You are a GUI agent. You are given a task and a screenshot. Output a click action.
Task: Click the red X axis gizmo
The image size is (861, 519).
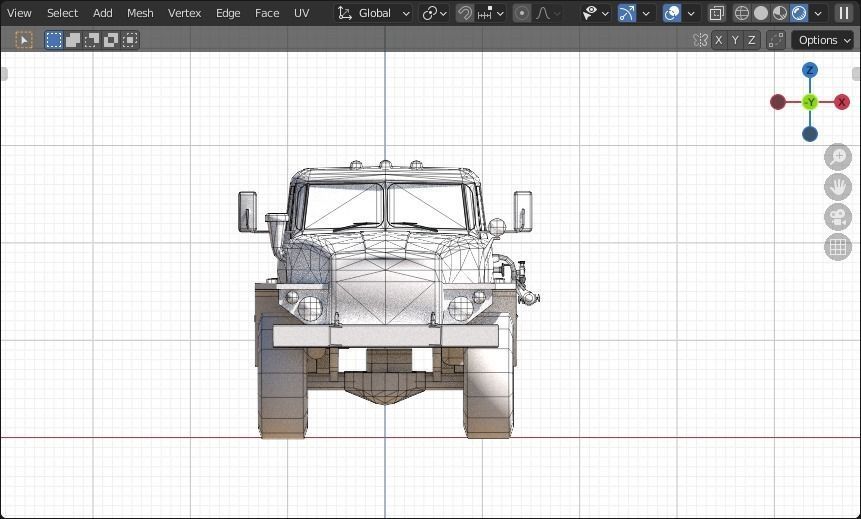tap(842, 102)
